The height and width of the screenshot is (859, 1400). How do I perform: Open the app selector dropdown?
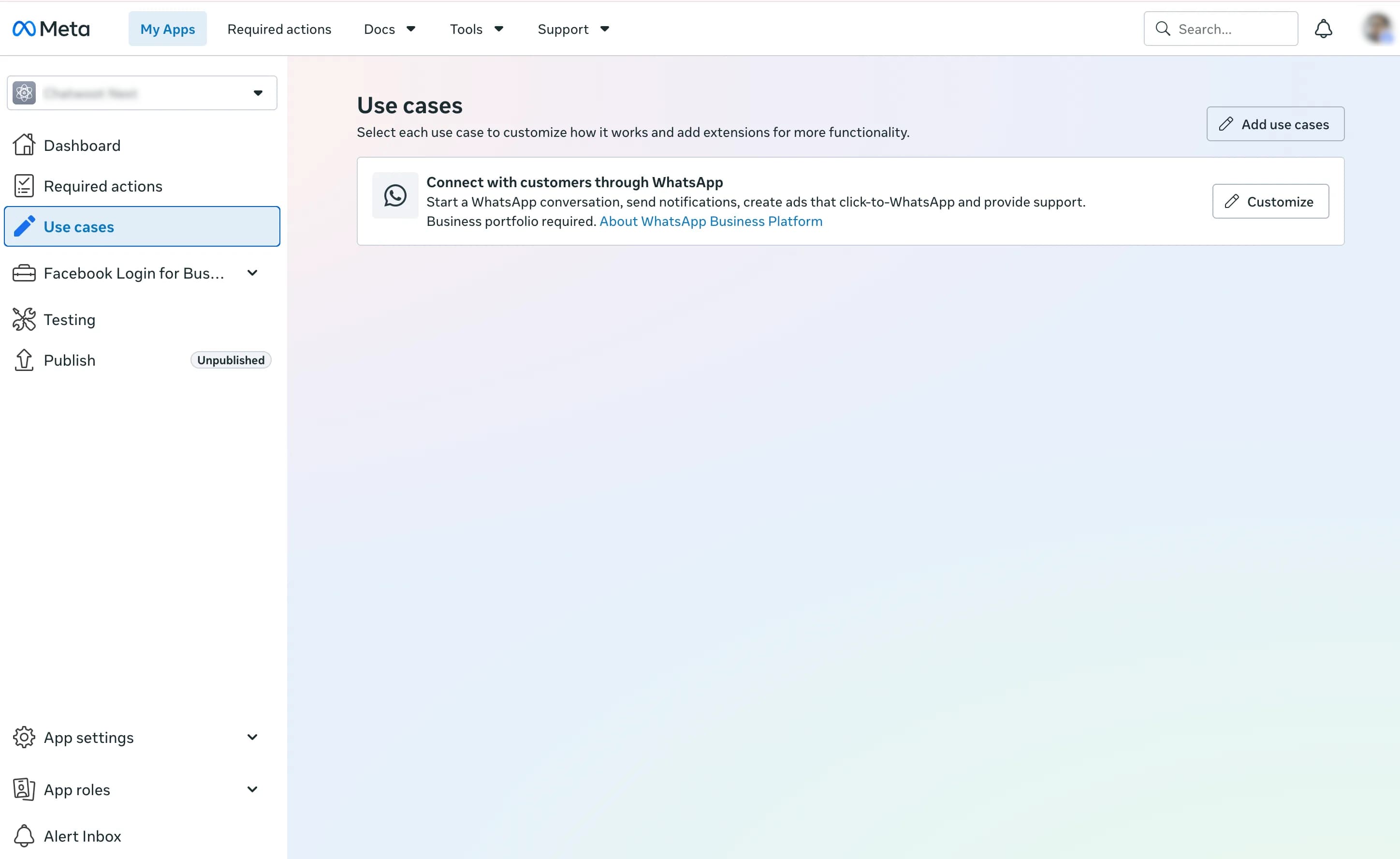pos(142,93)
